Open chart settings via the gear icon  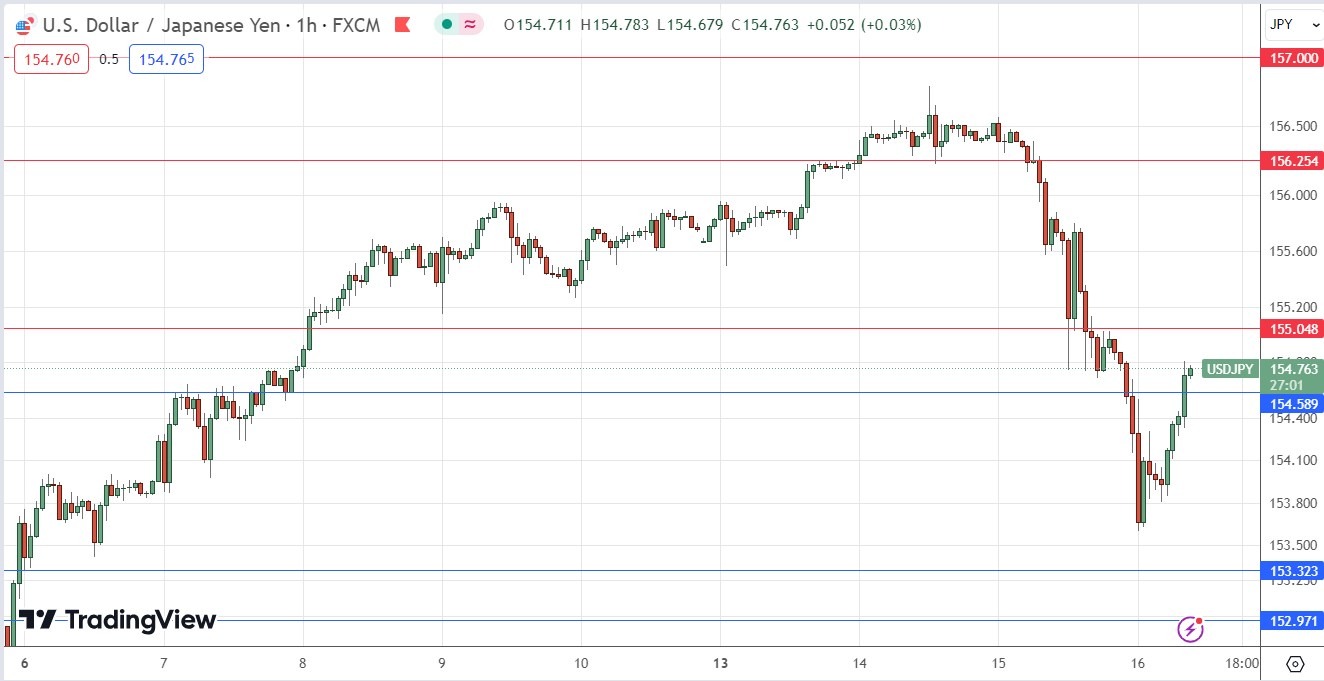pyautogui.click(x=1294, y=663)
